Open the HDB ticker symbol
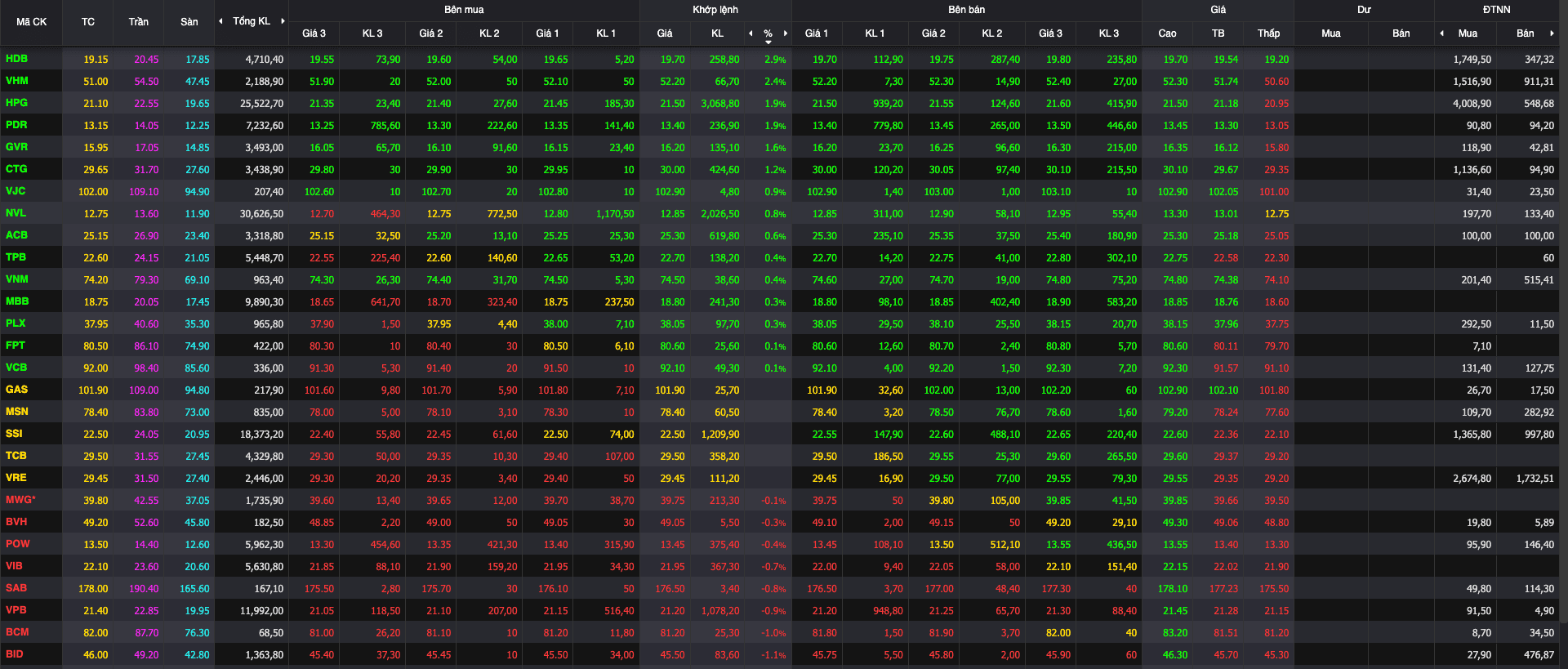The width and height of the screenshot is (1568, 669). pyautogui.click(x=16, y=59)
